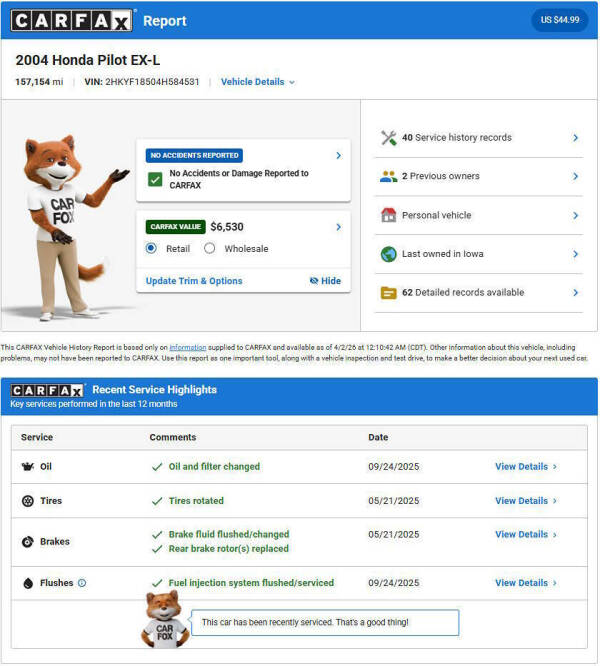The width and height of the screenshot is (600, 666).
Task: Click the Personal vehicle house icon
Action: coord(389,215)
